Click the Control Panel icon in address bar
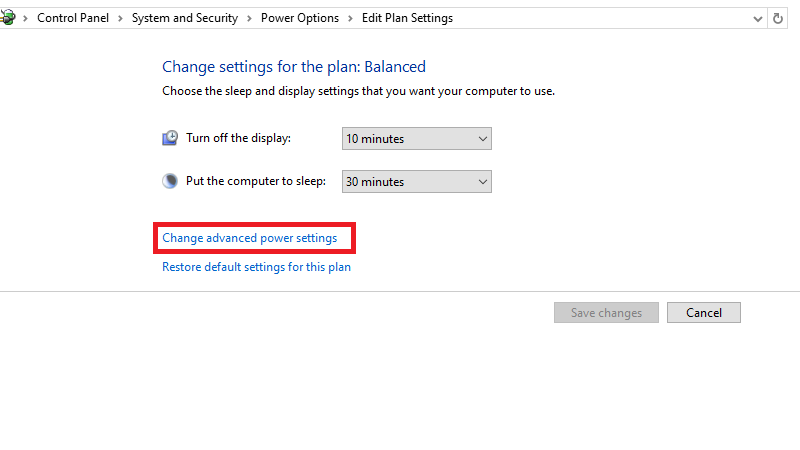Image resolution: width=800 pixels, height=450 pixels. [x=8, y=18]
